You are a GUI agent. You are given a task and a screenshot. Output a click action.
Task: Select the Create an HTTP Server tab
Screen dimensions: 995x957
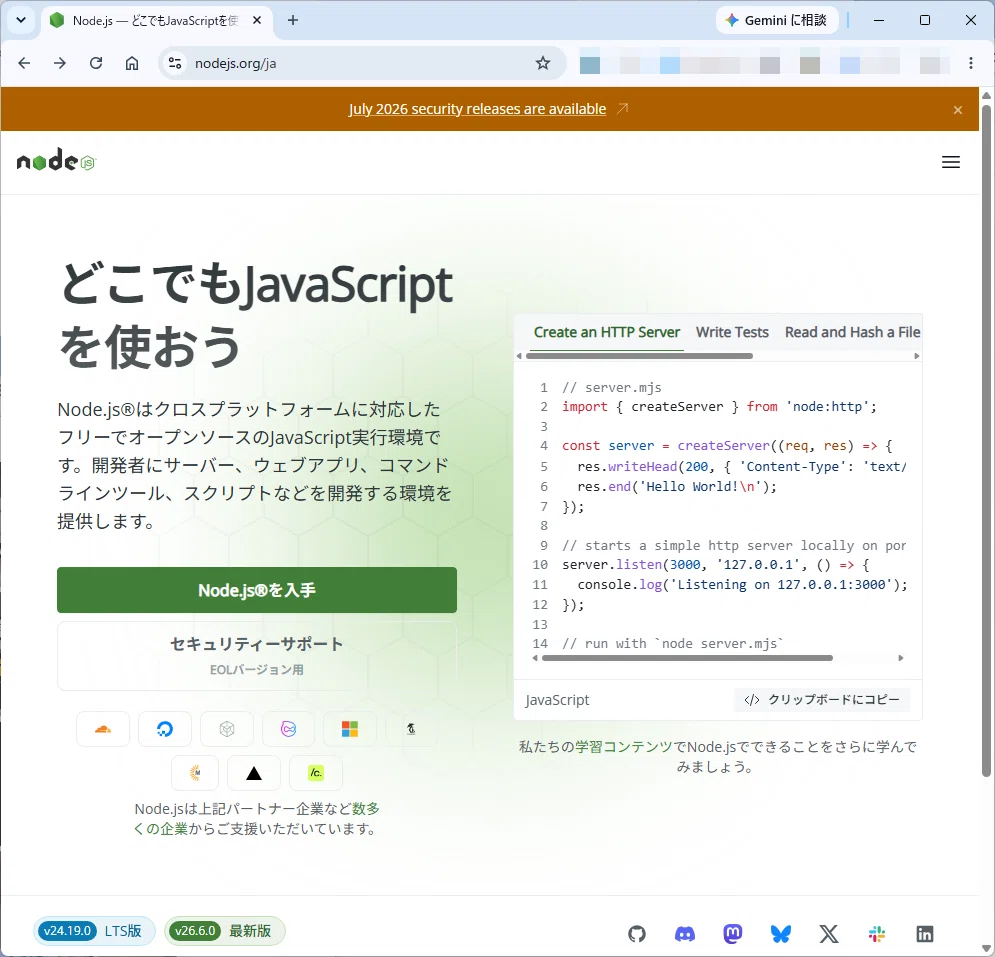click(x=607, y=332)
